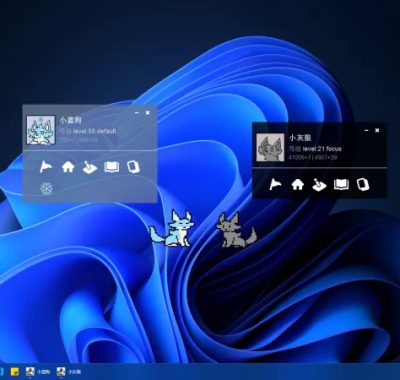Select the joystick icon in 小蓝狗 panel
Screen dimensions: 400x380
[x=90, y=167]
